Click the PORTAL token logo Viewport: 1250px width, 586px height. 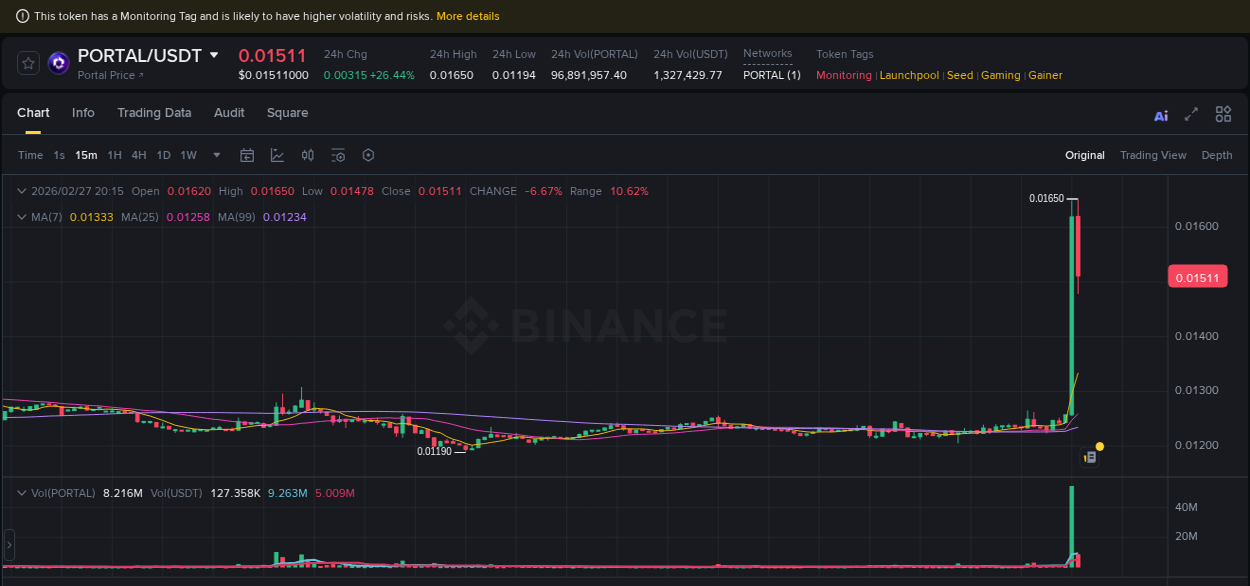58,62
